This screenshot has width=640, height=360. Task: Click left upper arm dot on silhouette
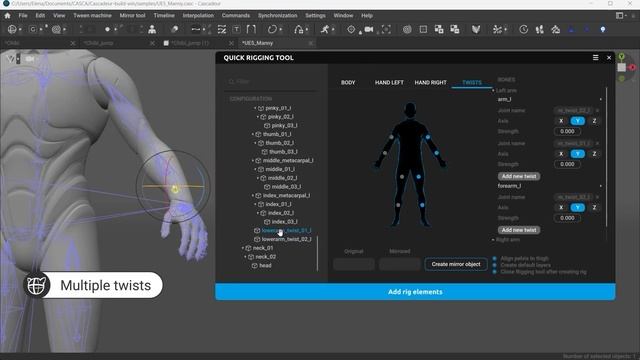(x=428, y=137)
